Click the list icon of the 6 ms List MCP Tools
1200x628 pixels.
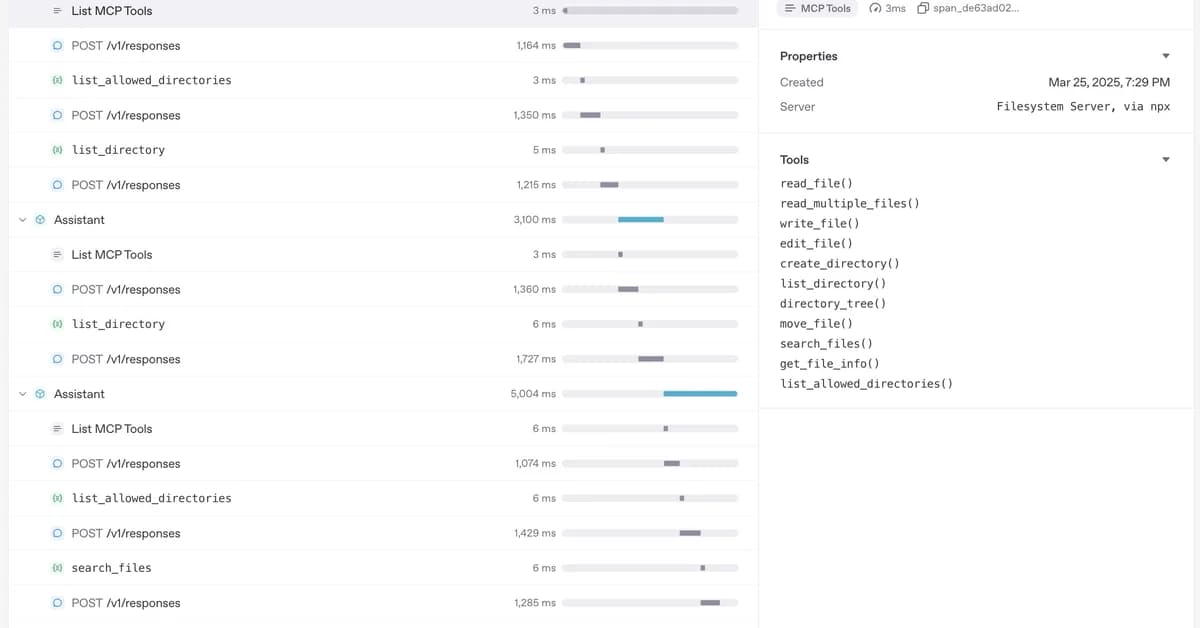click(58, 429)
